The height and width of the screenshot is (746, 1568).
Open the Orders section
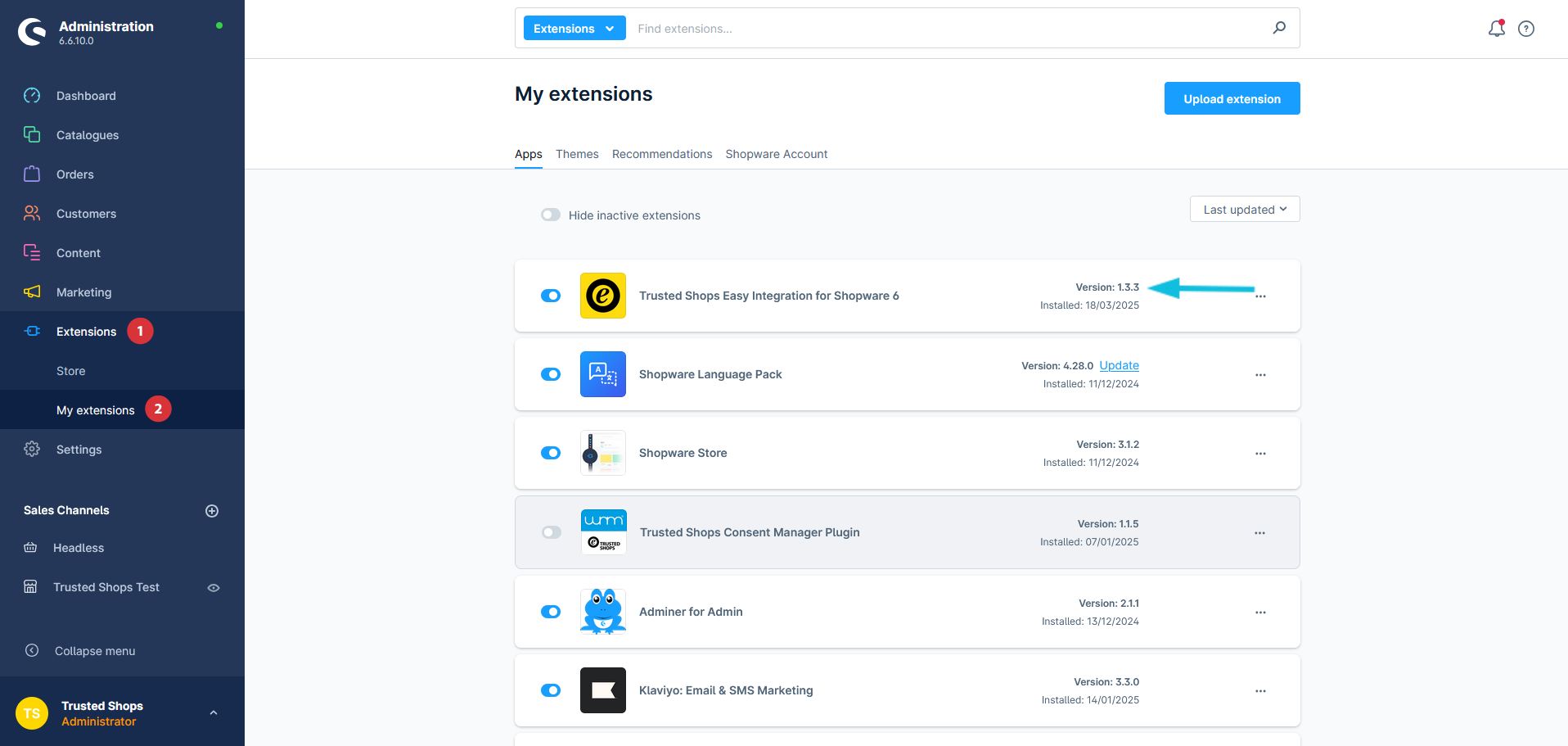click(x=74, y=174)
